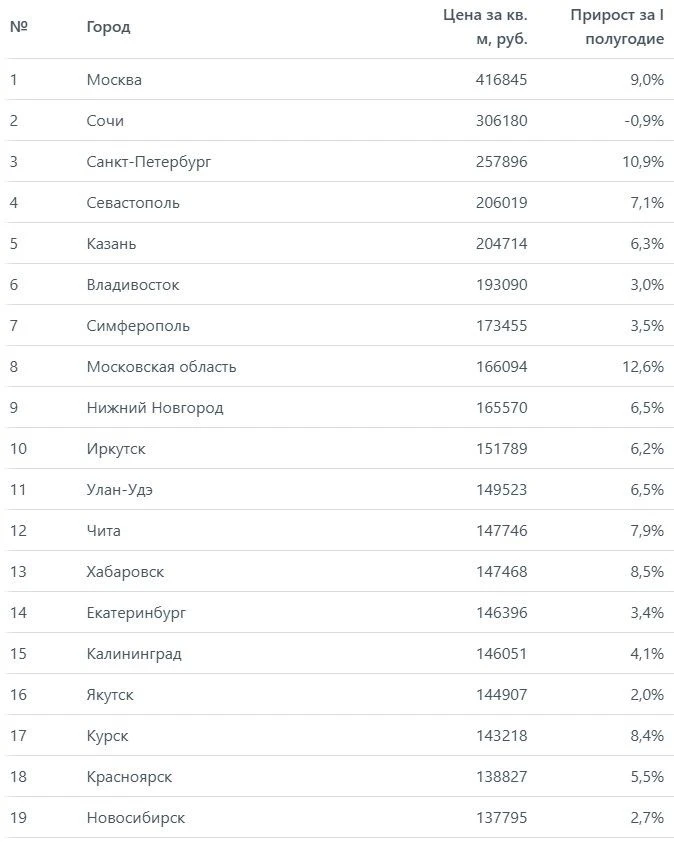Click the price value 206019
The height and width of the screenshot is (842, 674).
coord(502,203)
